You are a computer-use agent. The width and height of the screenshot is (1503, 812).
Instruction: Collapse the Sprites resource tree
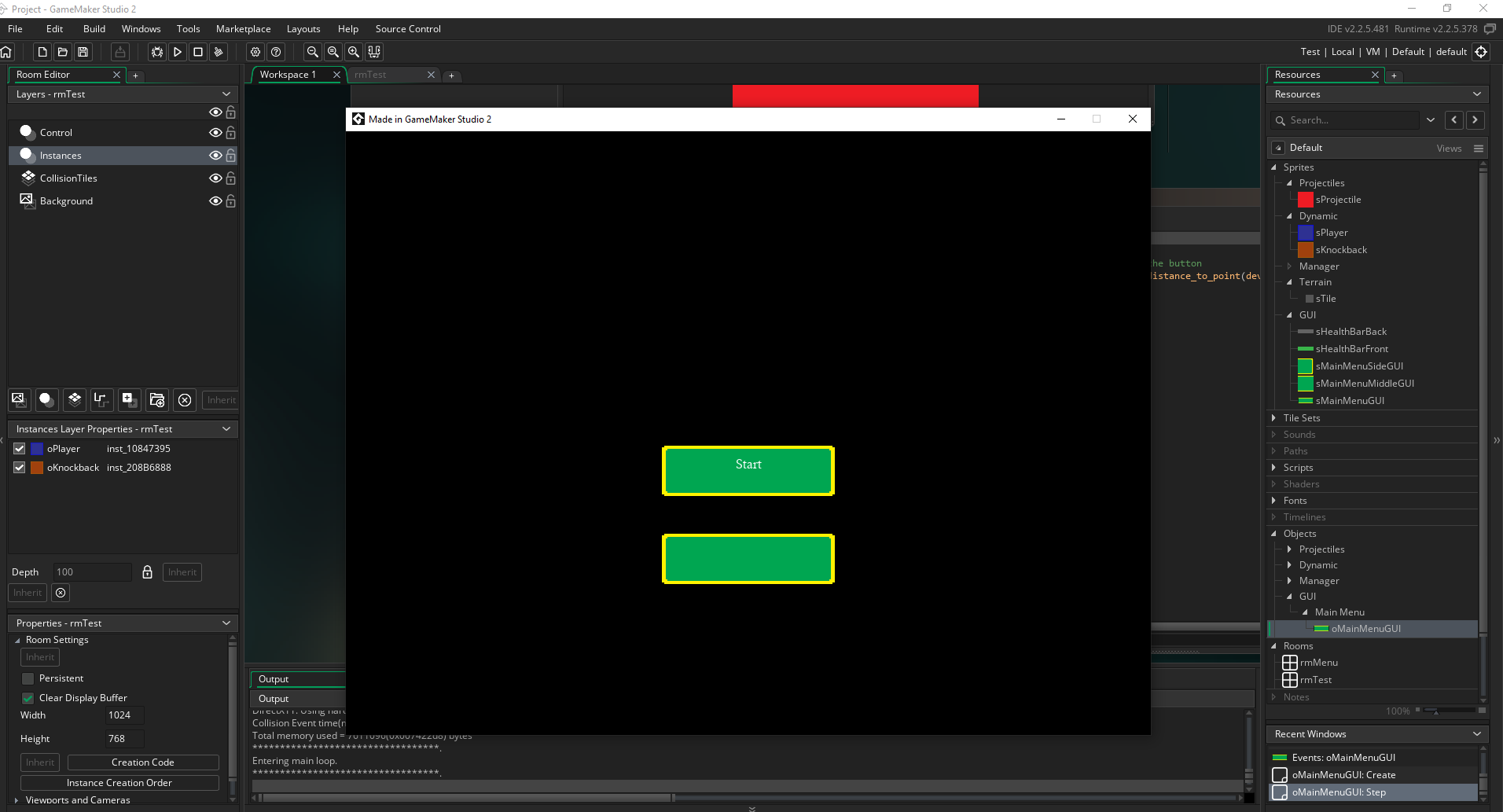point(1273,167)
